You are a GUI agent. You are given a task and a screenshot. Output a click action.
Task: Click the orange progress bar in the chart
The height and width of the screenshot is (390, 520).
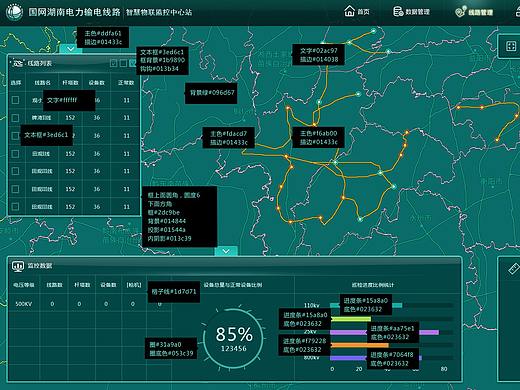359,345
